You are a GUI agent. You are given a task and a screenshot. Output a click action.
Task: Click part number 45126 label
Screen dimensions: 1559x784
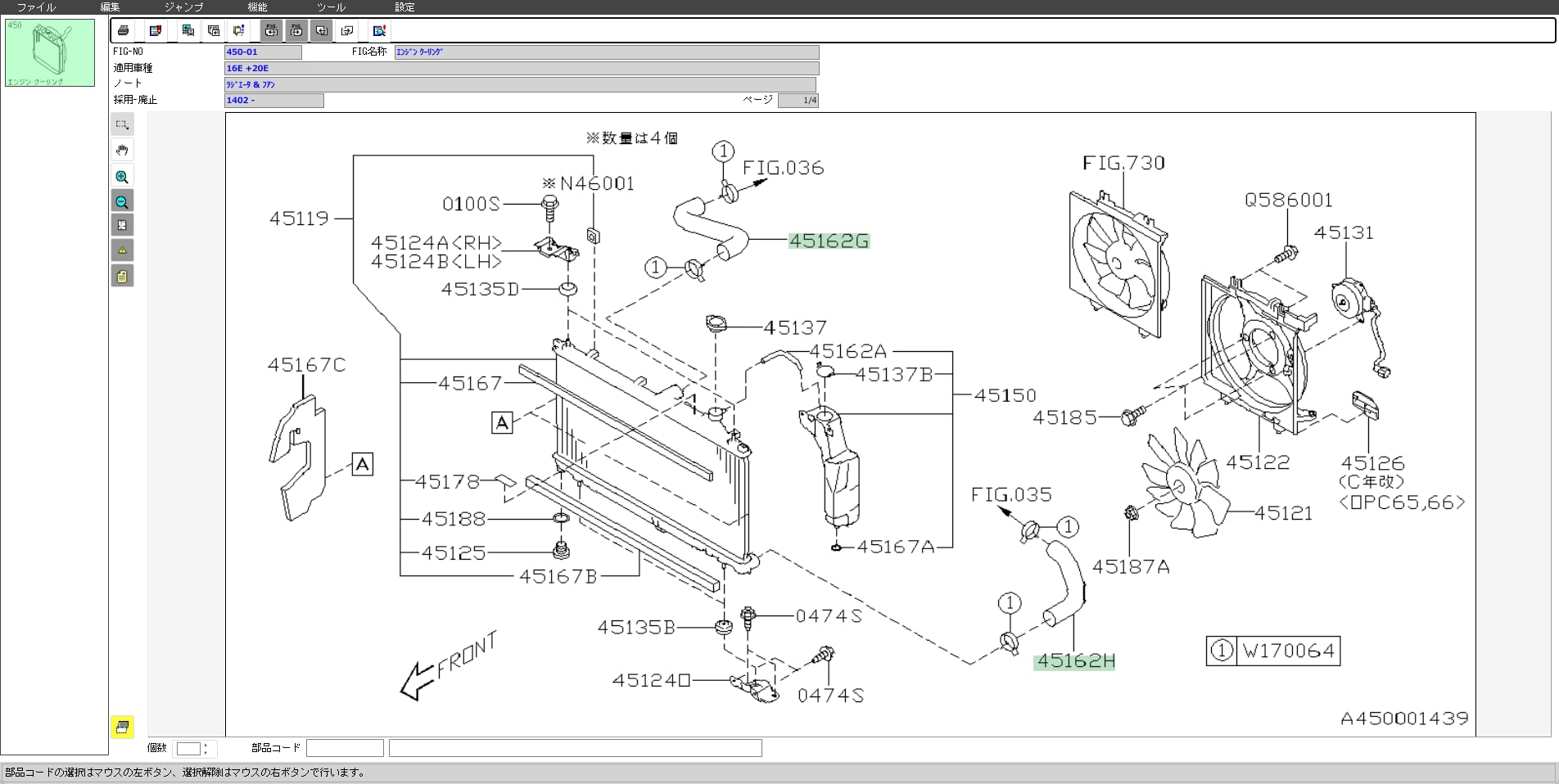(1372, 463)
